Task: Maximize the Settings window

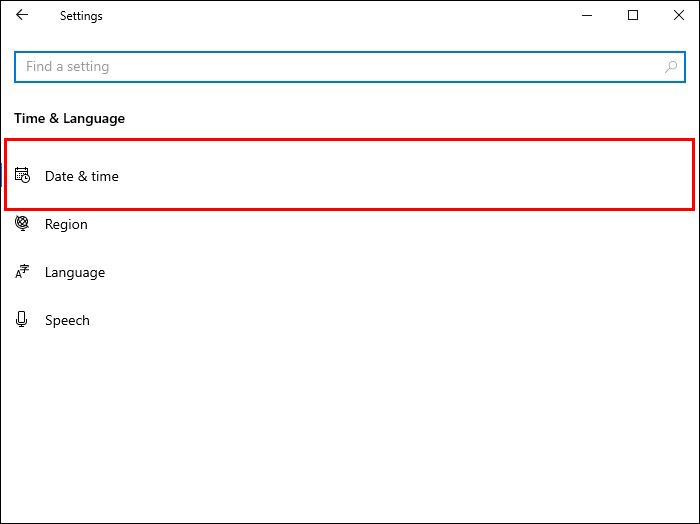Action: (x=633, y=16)
